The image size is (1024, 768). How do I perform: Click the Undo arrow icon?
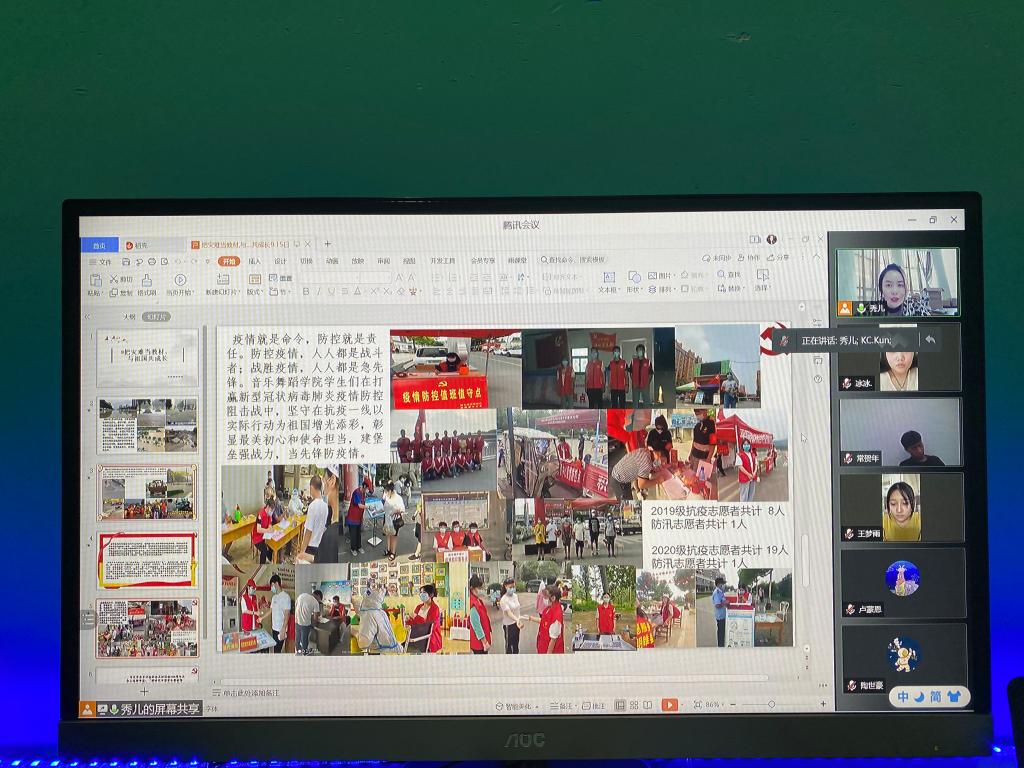[x=180, y=261]
